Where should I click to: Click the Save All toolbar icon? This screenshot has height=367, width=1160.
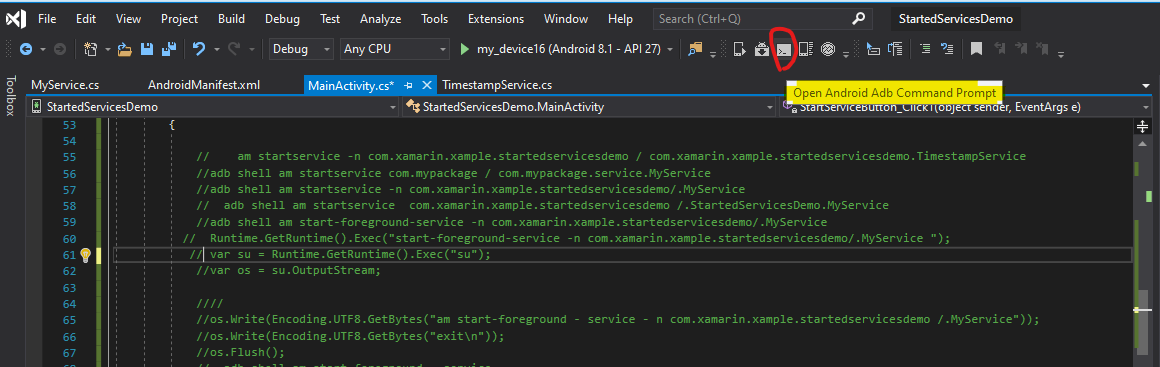(x=169, y=49)
